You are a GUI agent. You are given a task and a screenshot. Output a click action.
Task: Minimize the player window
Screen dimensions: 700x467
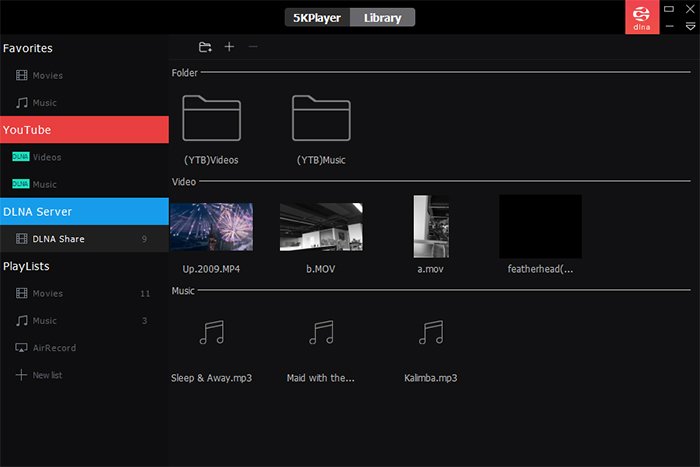pos(669,26)
